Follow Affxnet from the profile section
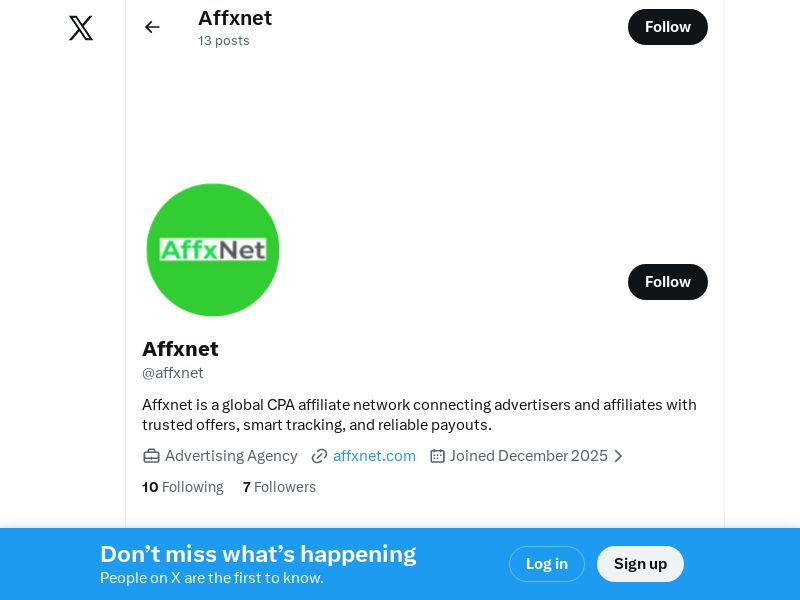The image size is (800, 600). pyautogui.click(x=667, y=282)
